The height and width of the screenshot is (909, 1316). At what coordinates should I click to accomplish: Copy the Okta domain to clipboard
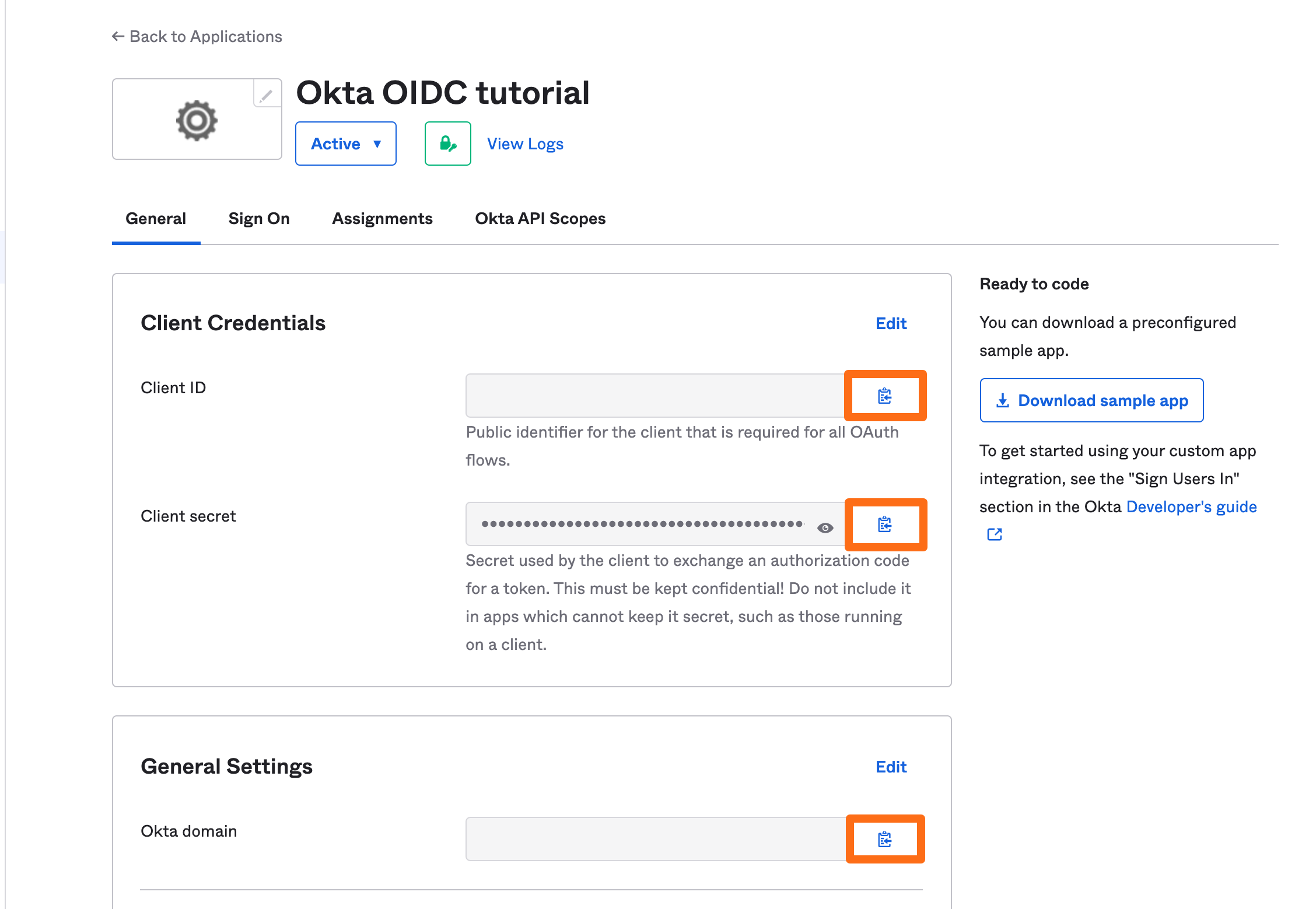[x=884, y=840]
